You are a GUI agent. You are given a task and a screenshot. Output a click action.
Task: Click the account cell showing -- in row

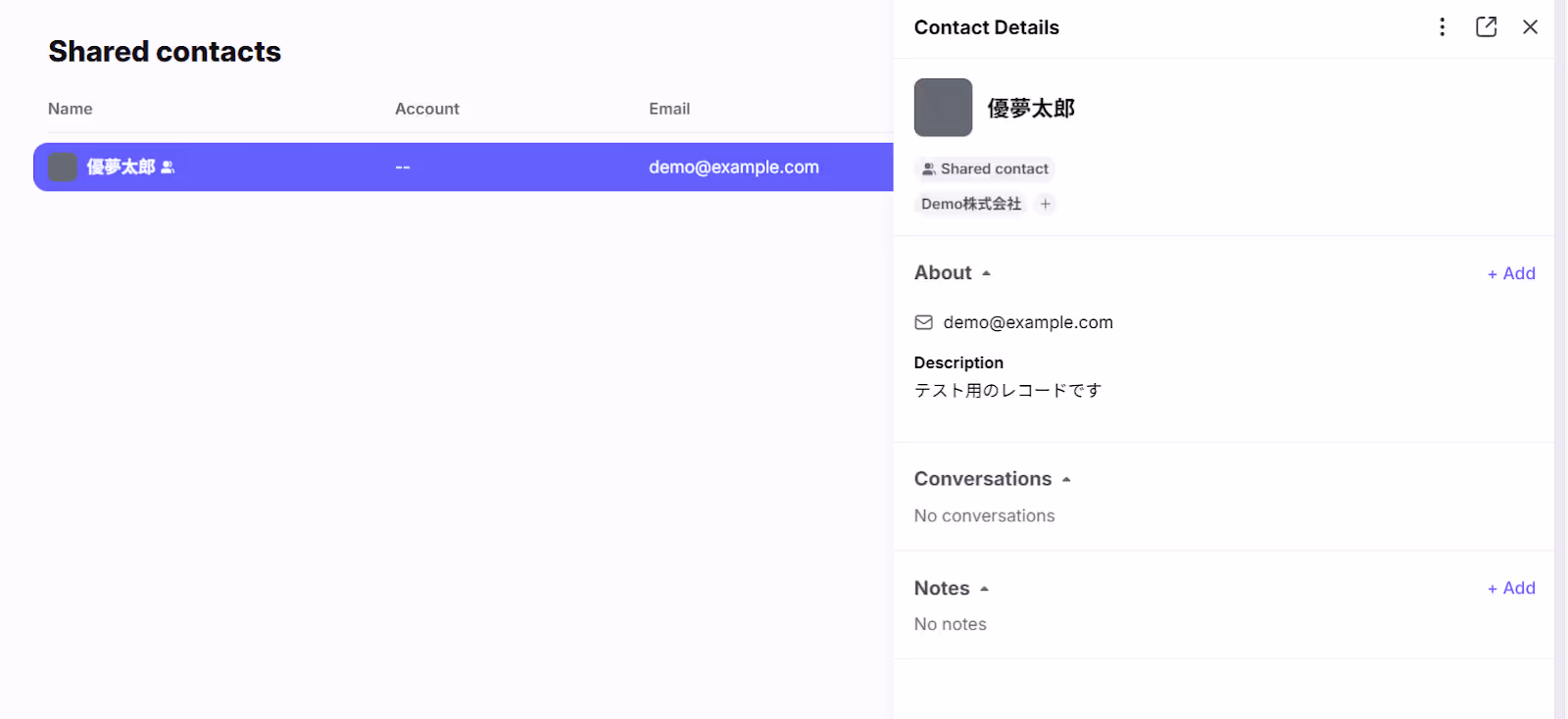(403, 168)
